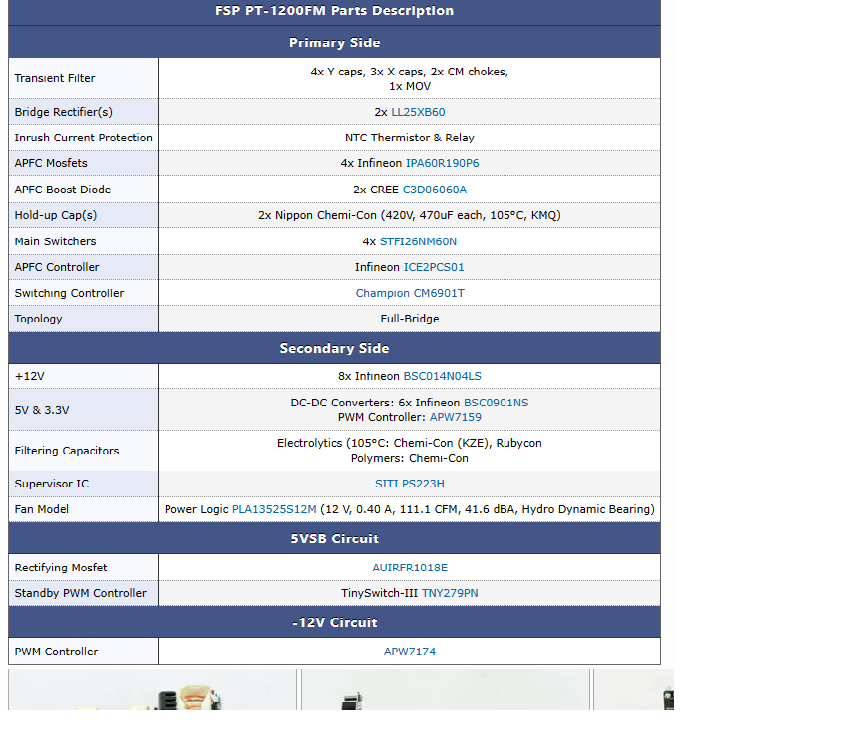Select the -12V PWM Controller row label
The height and width of the screenshot is (753, 864).
[56, 652]
